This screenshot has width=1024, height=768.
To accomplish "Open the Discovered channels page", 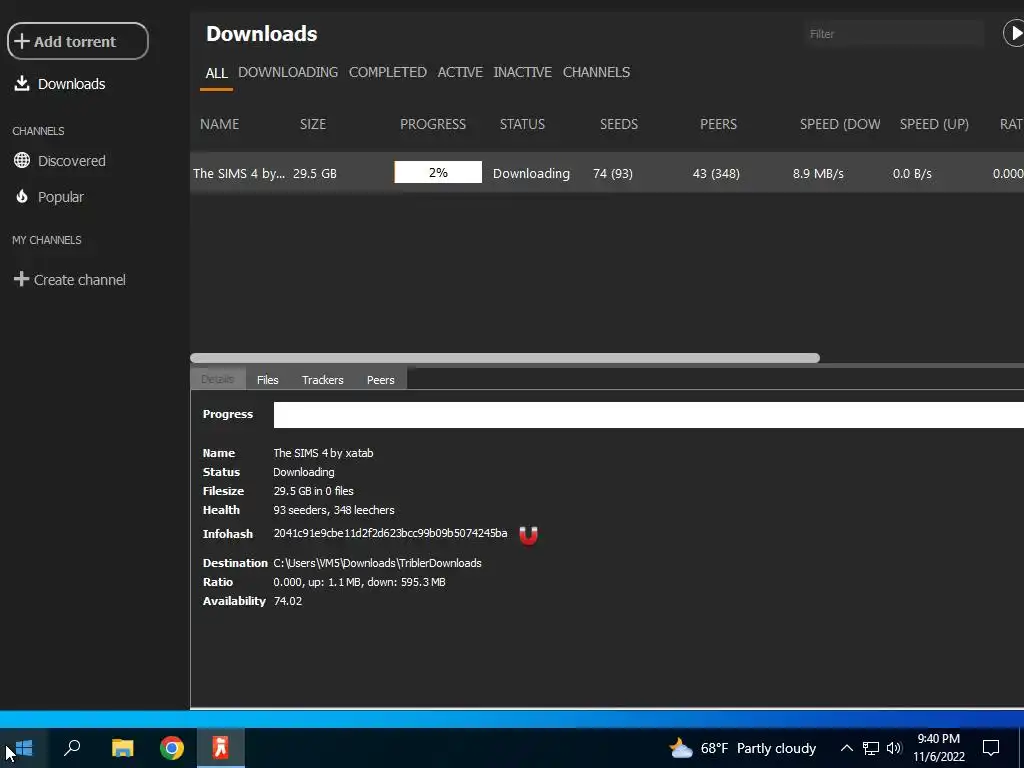I will tap(59, 161).
